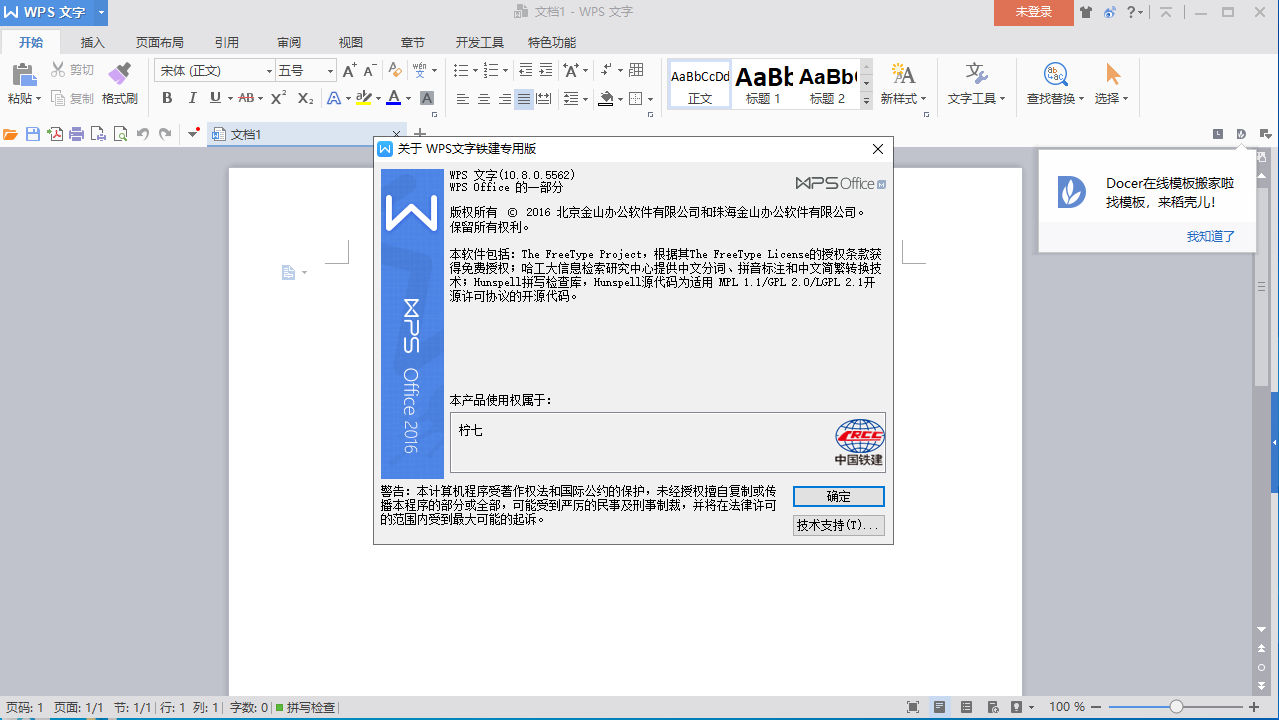Apply subscript X₂ formatting
Screen dimensions: 1279x720
(x=306, y=98)
